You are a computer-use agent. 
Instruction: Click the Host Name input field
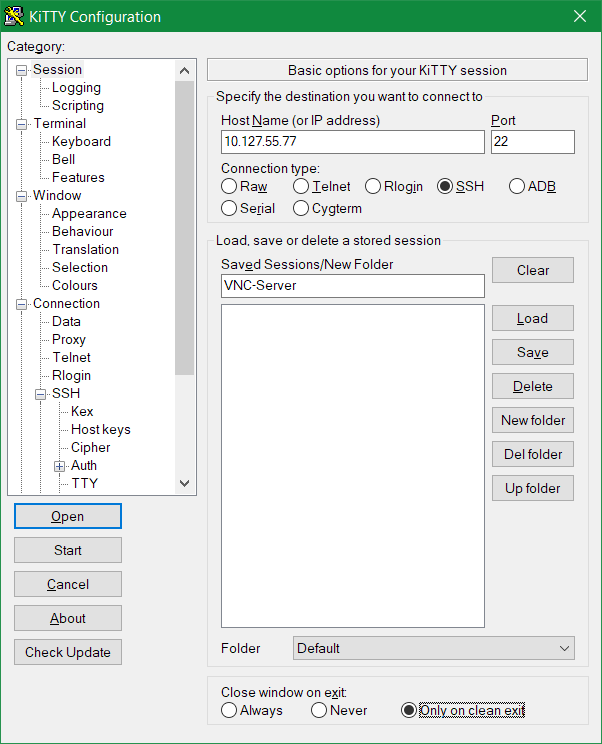pyautogui.click(x=352, y=142)
